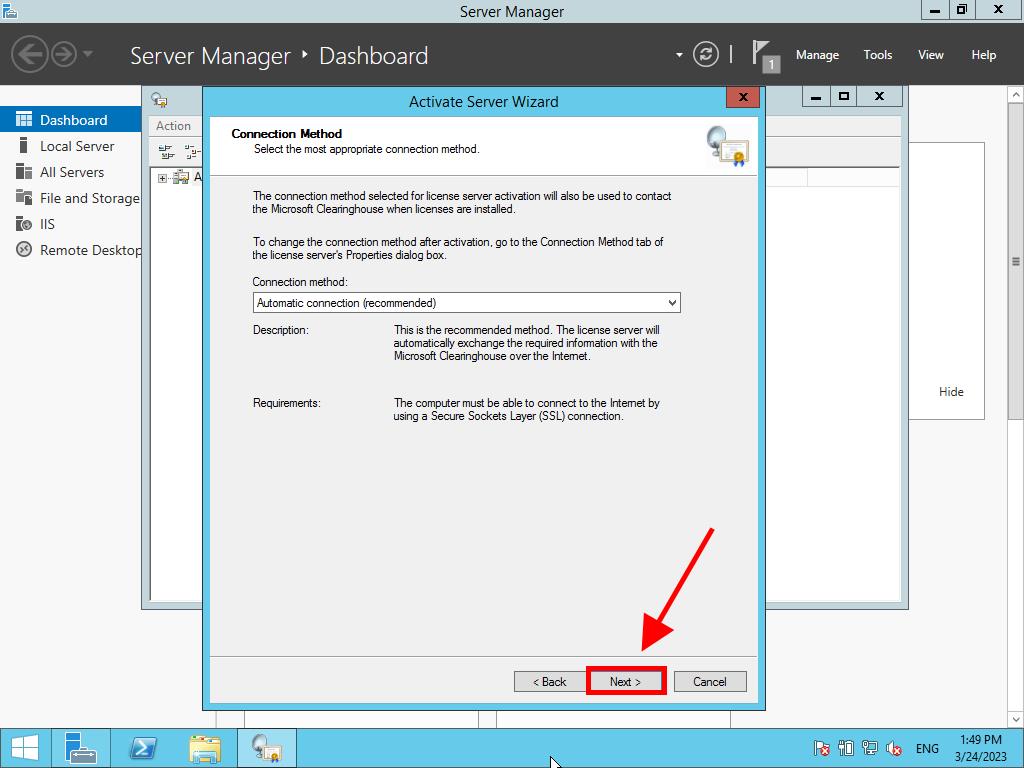Click the All Servers icon

(x=24, y=171)
